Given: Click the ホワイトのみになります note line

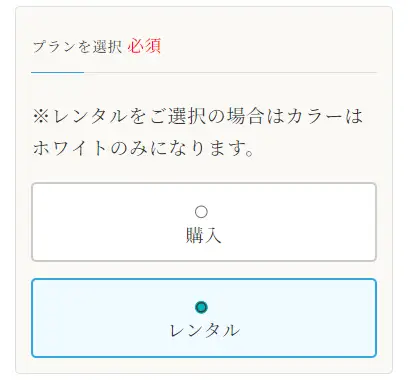Looking at the screenshot, I should point(144,148).
